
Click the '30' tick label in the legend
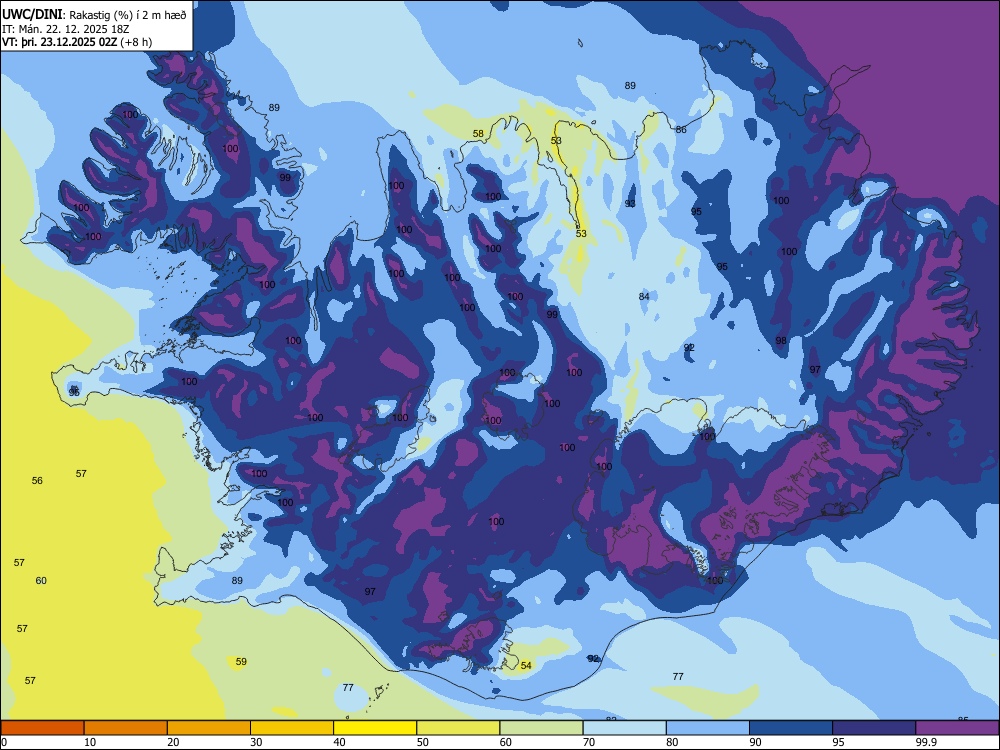pos(256,742)
